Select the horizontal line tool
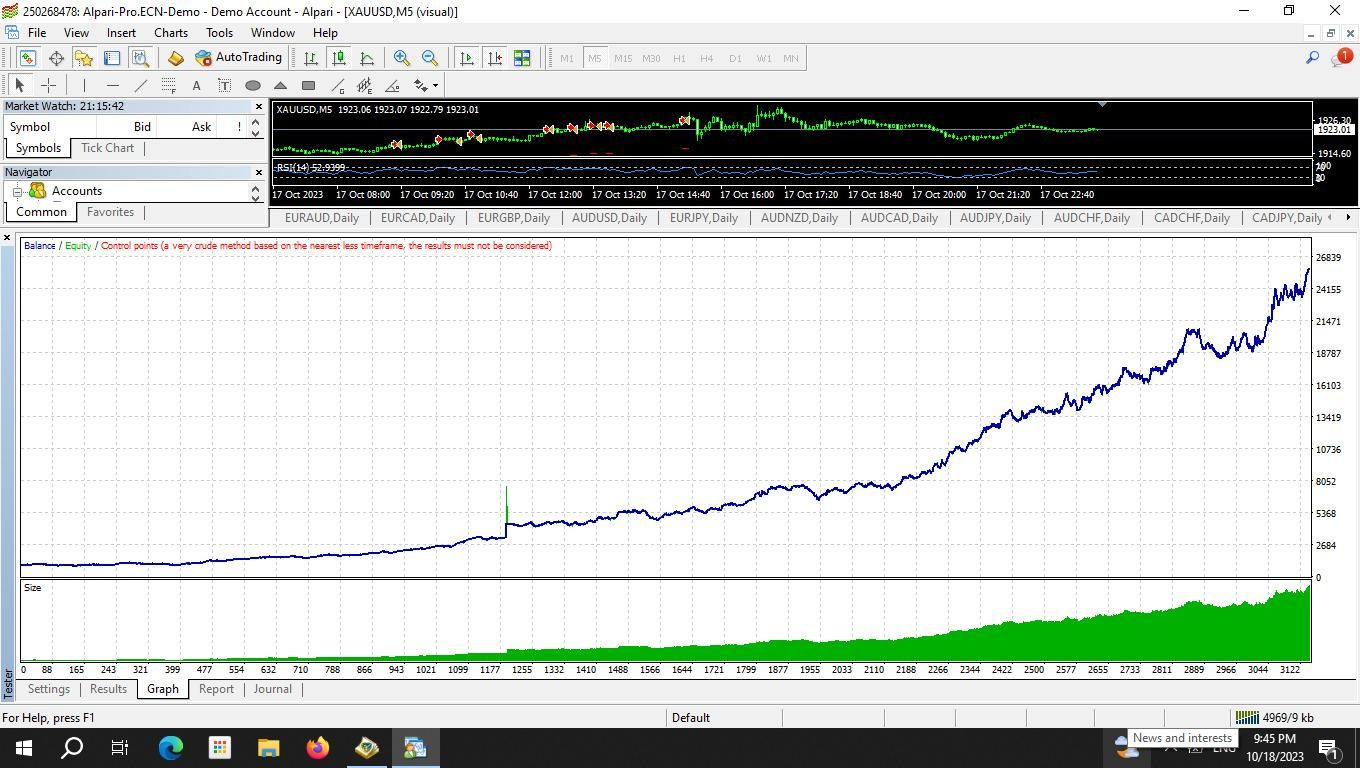The image size is (1360, 768). (112, 86)
